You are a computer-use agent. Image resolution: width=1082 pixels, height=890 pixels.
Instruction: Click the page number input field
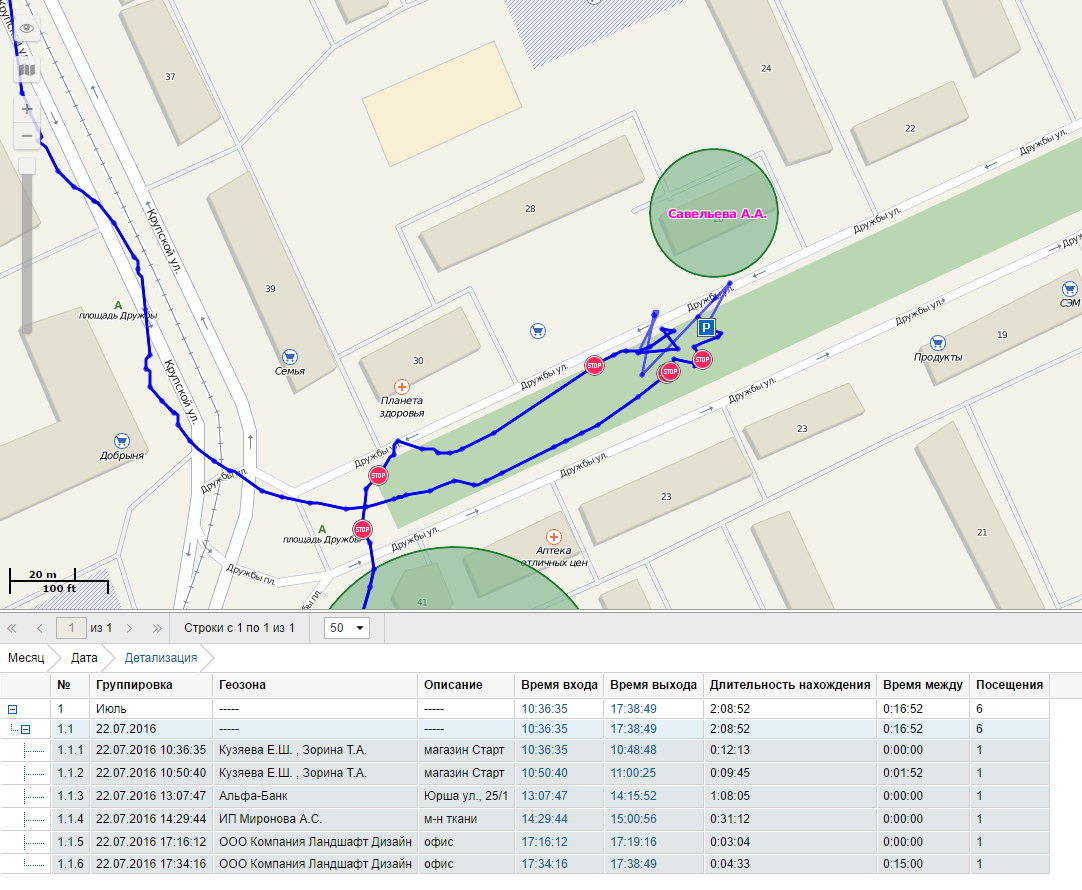coord(71,628)
